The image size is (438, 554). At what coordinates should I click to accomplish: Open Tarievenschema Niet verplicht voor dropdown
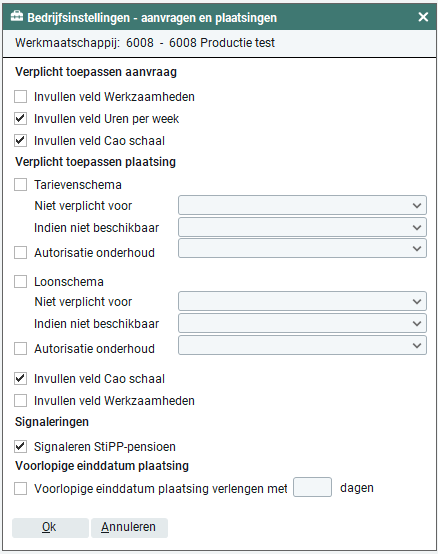click(302, 205)
